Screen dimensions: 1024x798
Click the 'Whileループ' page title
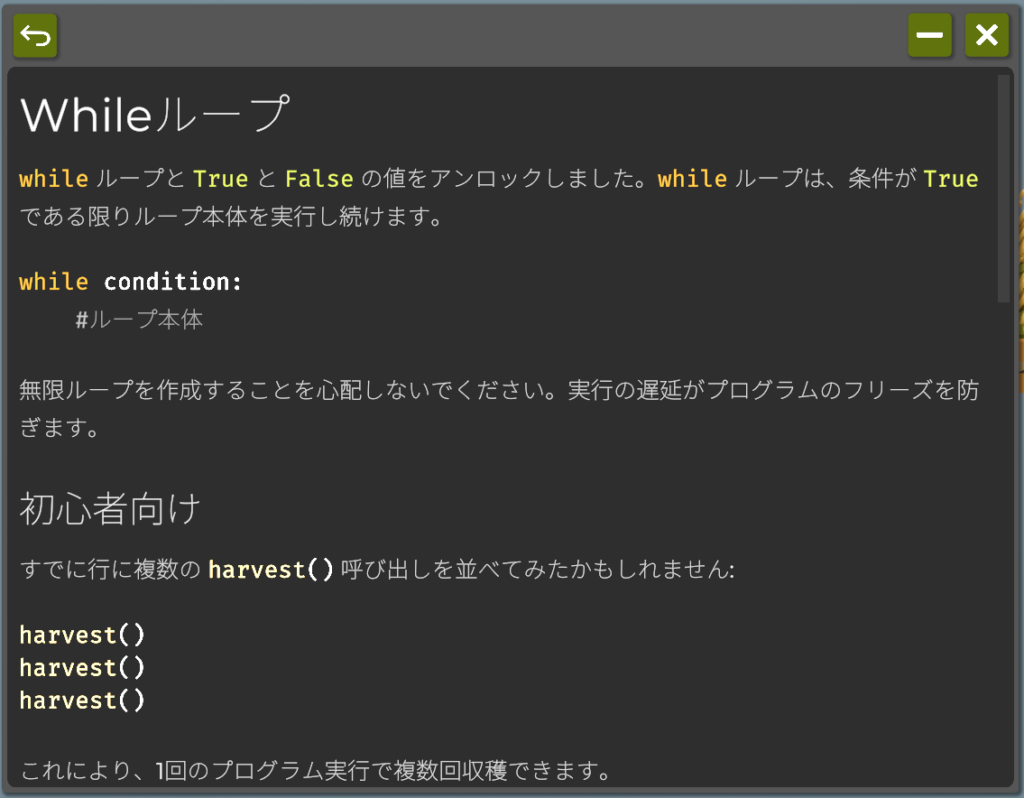pos(155,115)
